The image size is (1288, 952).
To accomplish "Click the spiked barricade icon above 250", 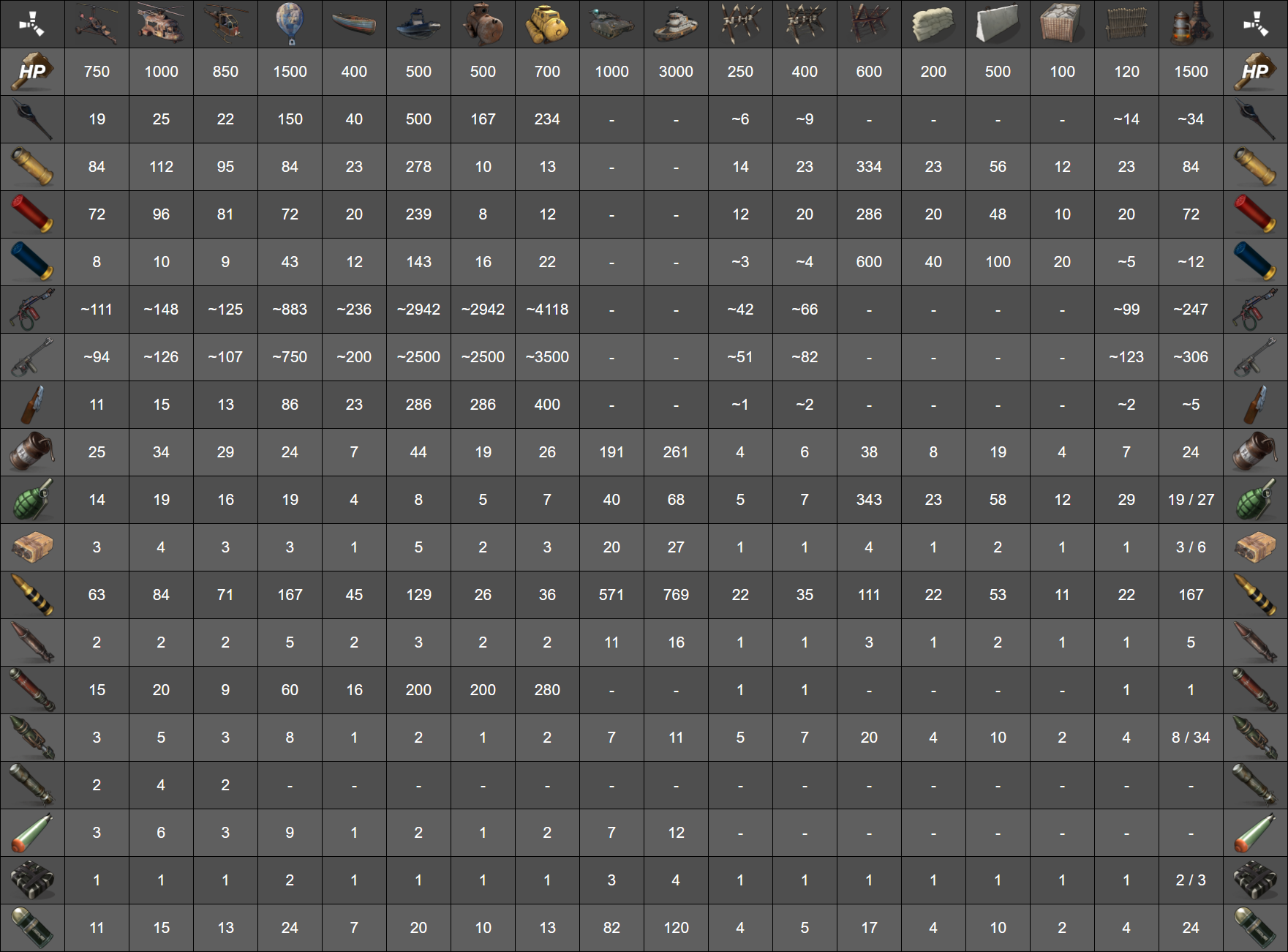I will click(x=740, y=23).
